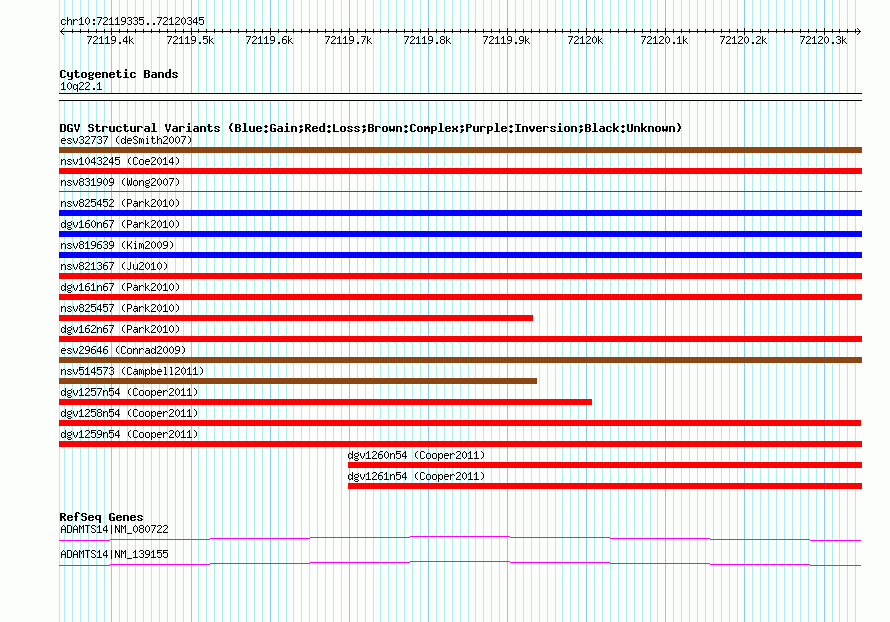890x622 pixels.
Task: Click brown esv29646 complex bar
Action: point(460,360)
